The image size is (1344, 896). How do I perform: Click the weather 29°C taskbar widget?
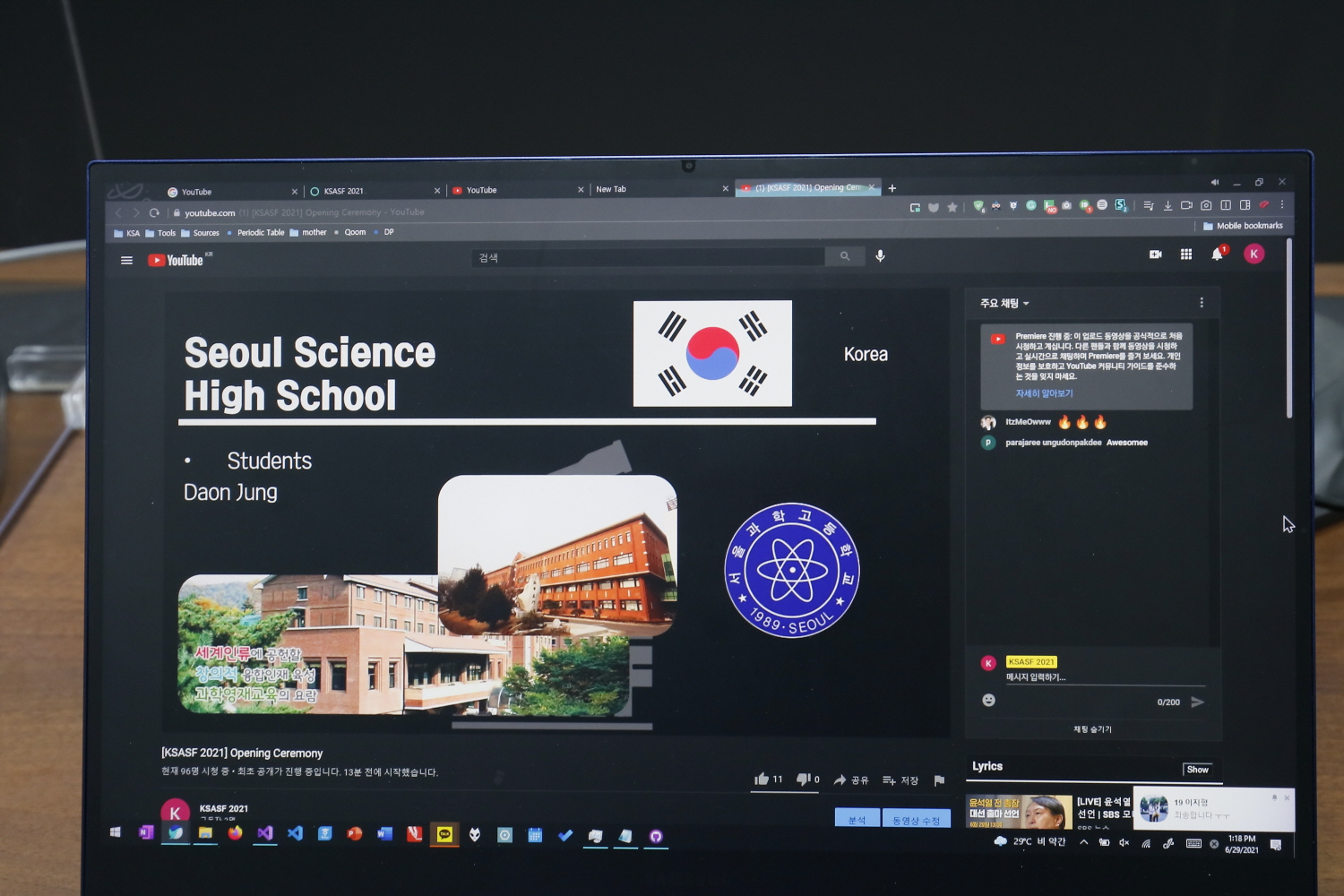point(1030,841)
